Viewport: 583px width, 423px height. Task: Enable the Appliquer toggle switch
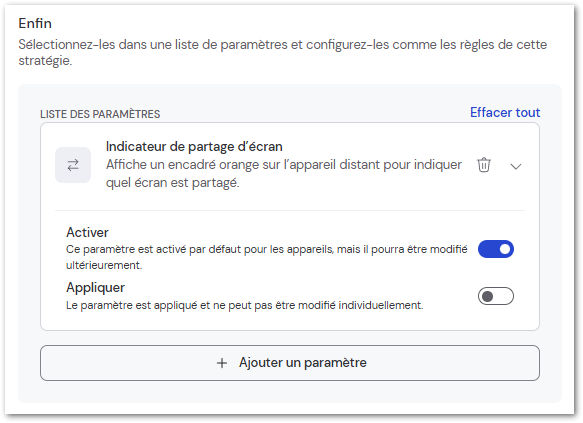(496, 296)
